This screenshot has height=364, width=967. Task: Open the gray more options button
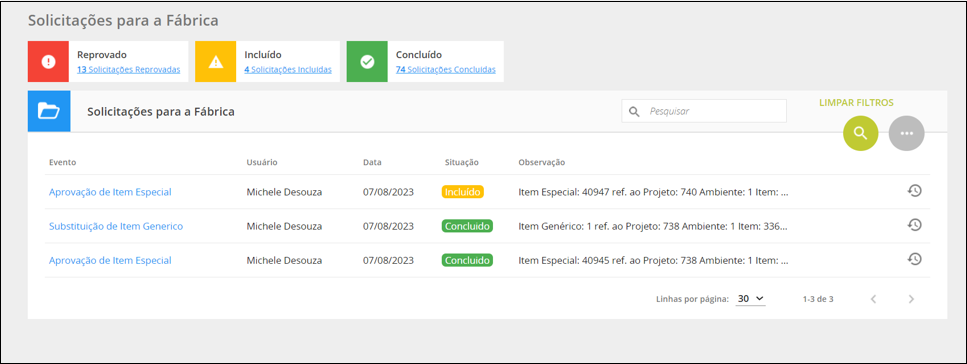907,133
